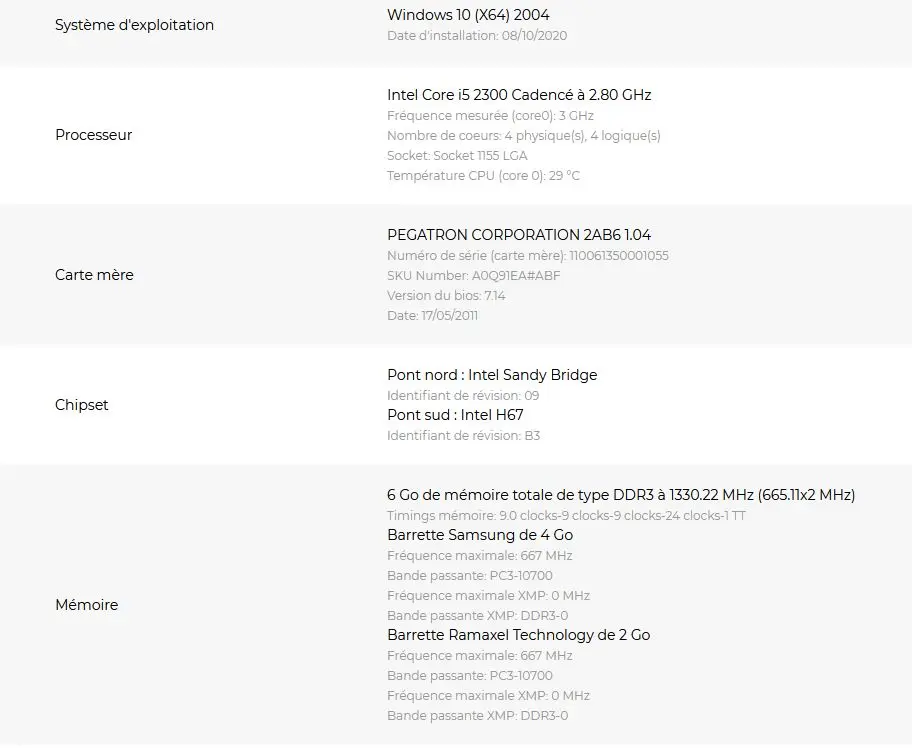Select the Barrette Ramaxel Technology de 2 Go heading
Viewport: 912px width, 748px height.
pos(519,635)
